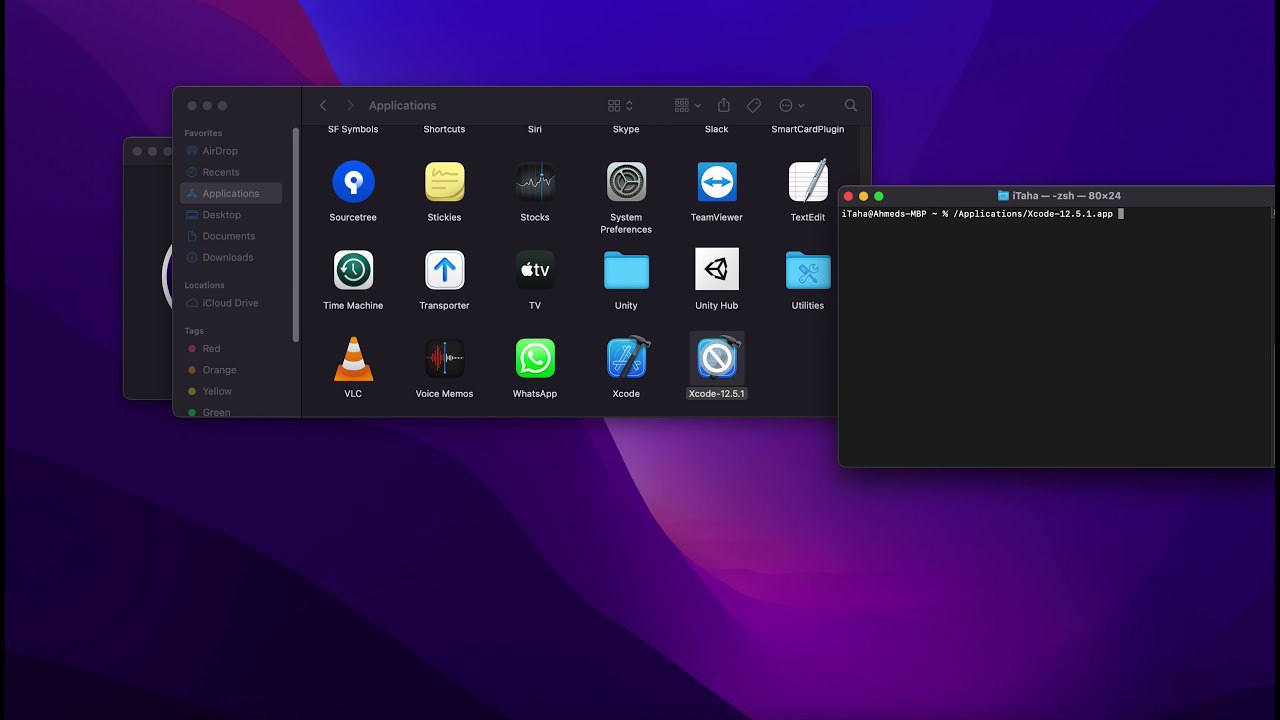Open the Finder group-by dropdown
The height and width of the screenshot is (720, 1280).
point(687,105)
